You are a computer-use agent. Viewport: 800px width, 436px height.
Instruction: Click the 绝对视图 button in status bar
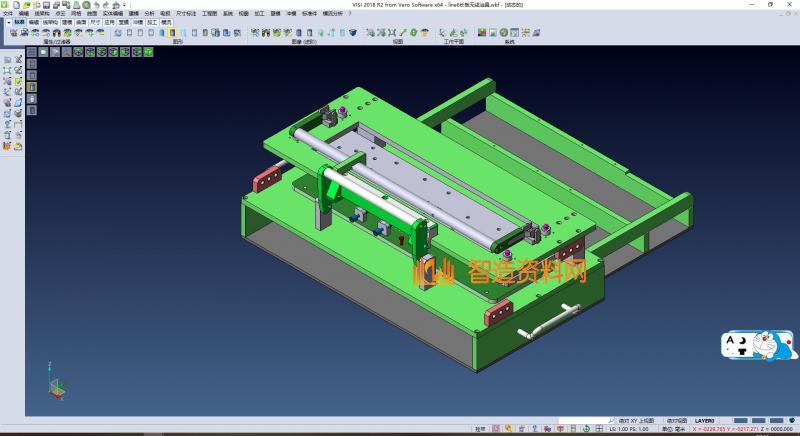(x=678, y=421)
